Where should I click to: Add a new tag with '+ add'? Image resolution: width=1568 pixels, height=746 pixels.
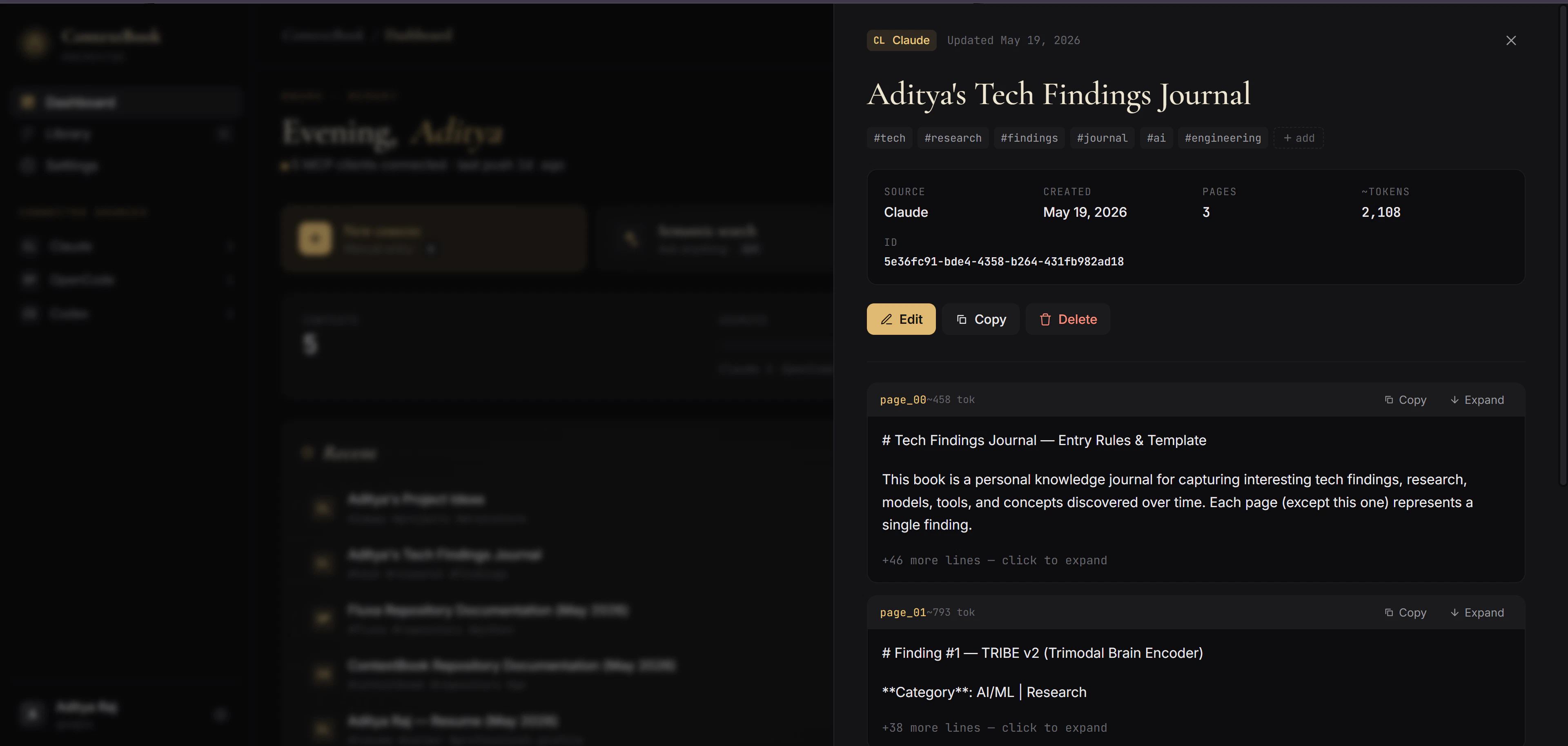click(1298, 138)
